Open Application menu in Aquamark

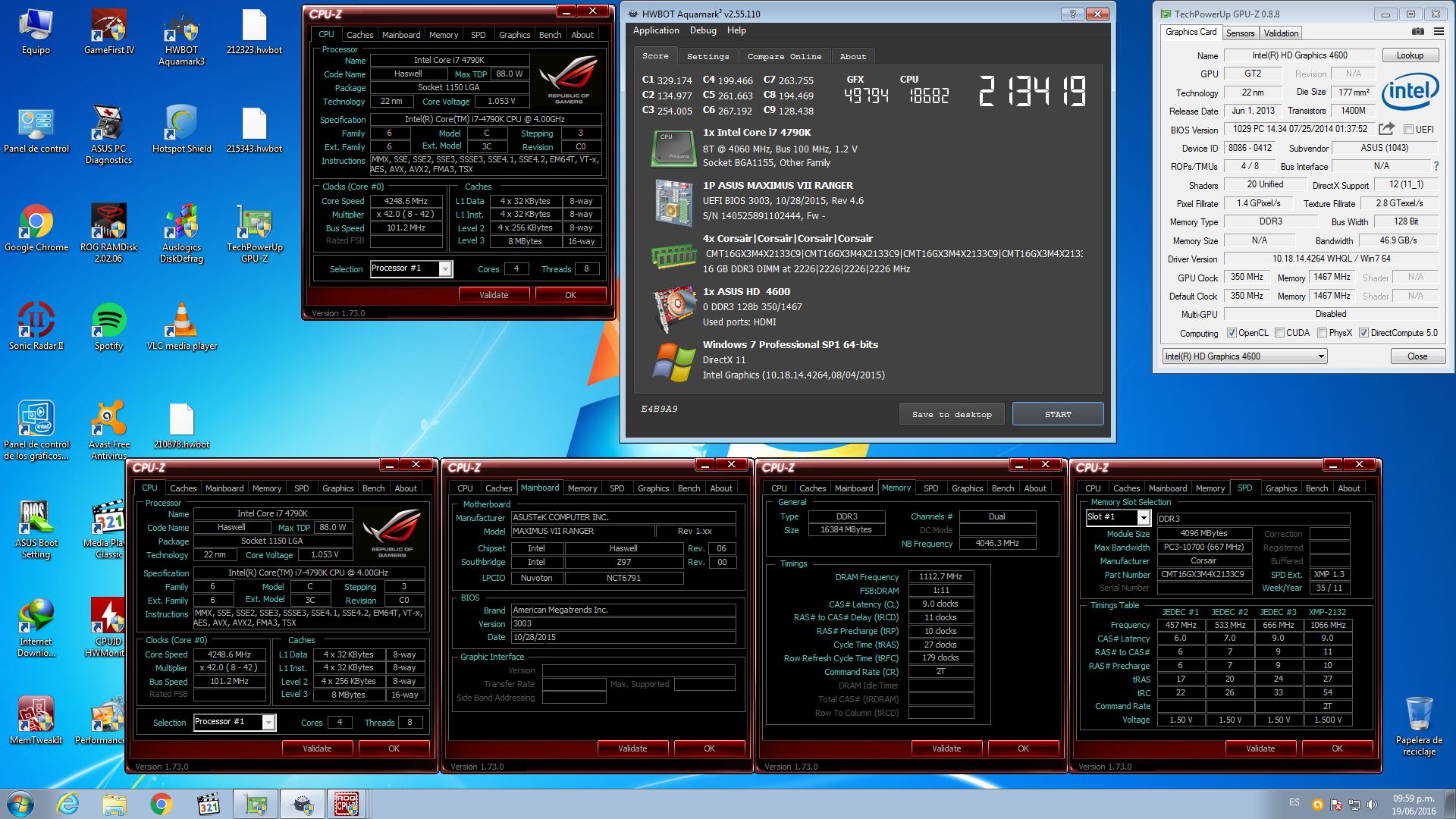coord(656,30)
